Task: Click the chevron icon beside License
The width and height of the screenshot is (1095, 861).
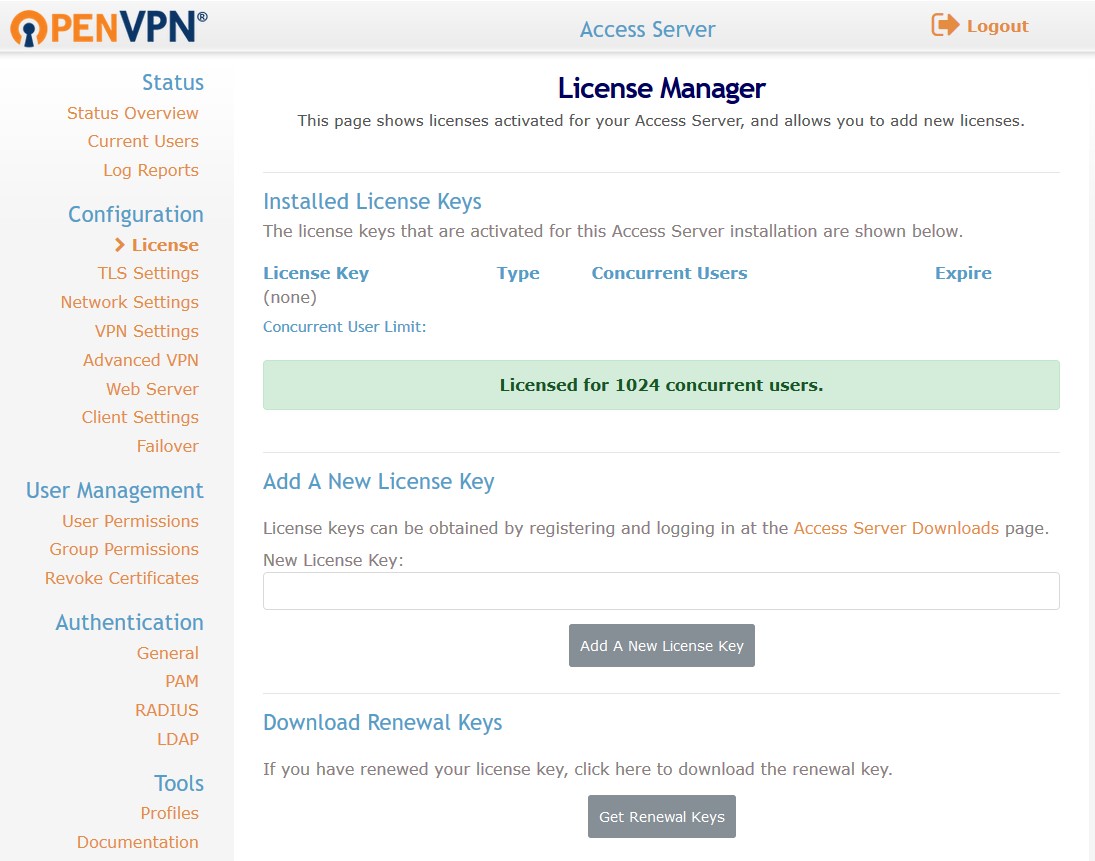Action: click(x=119, y=245)
